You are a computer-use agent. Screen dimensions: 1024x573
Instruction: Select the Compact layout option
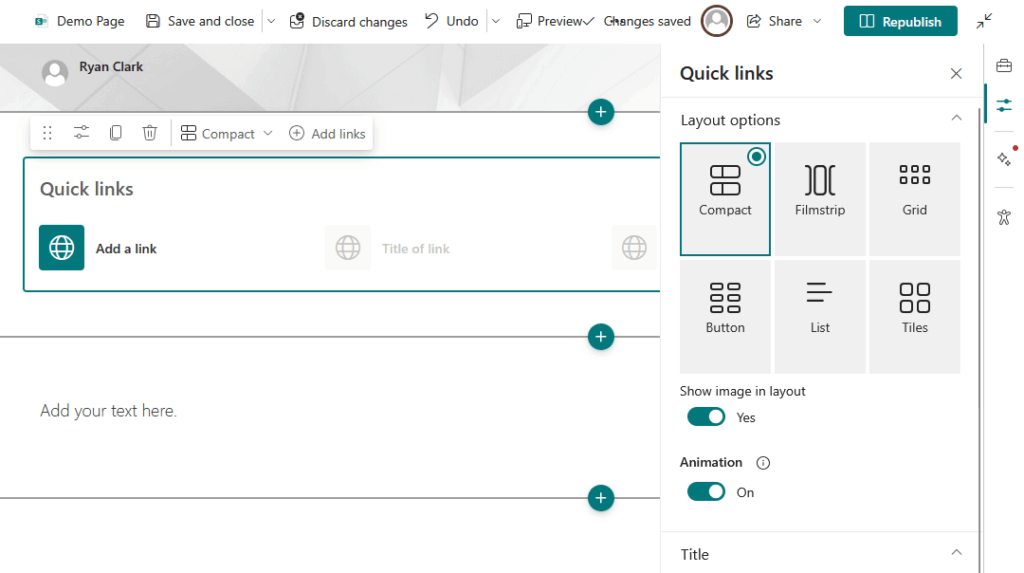point(725,199)
